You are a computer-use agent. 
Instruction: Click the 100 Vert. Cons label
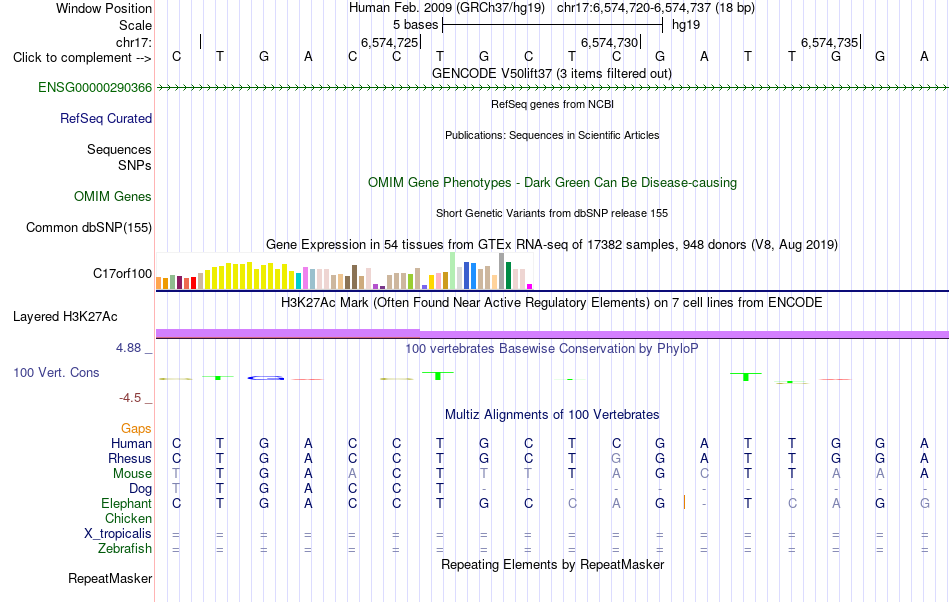click(x=56, y=373)
